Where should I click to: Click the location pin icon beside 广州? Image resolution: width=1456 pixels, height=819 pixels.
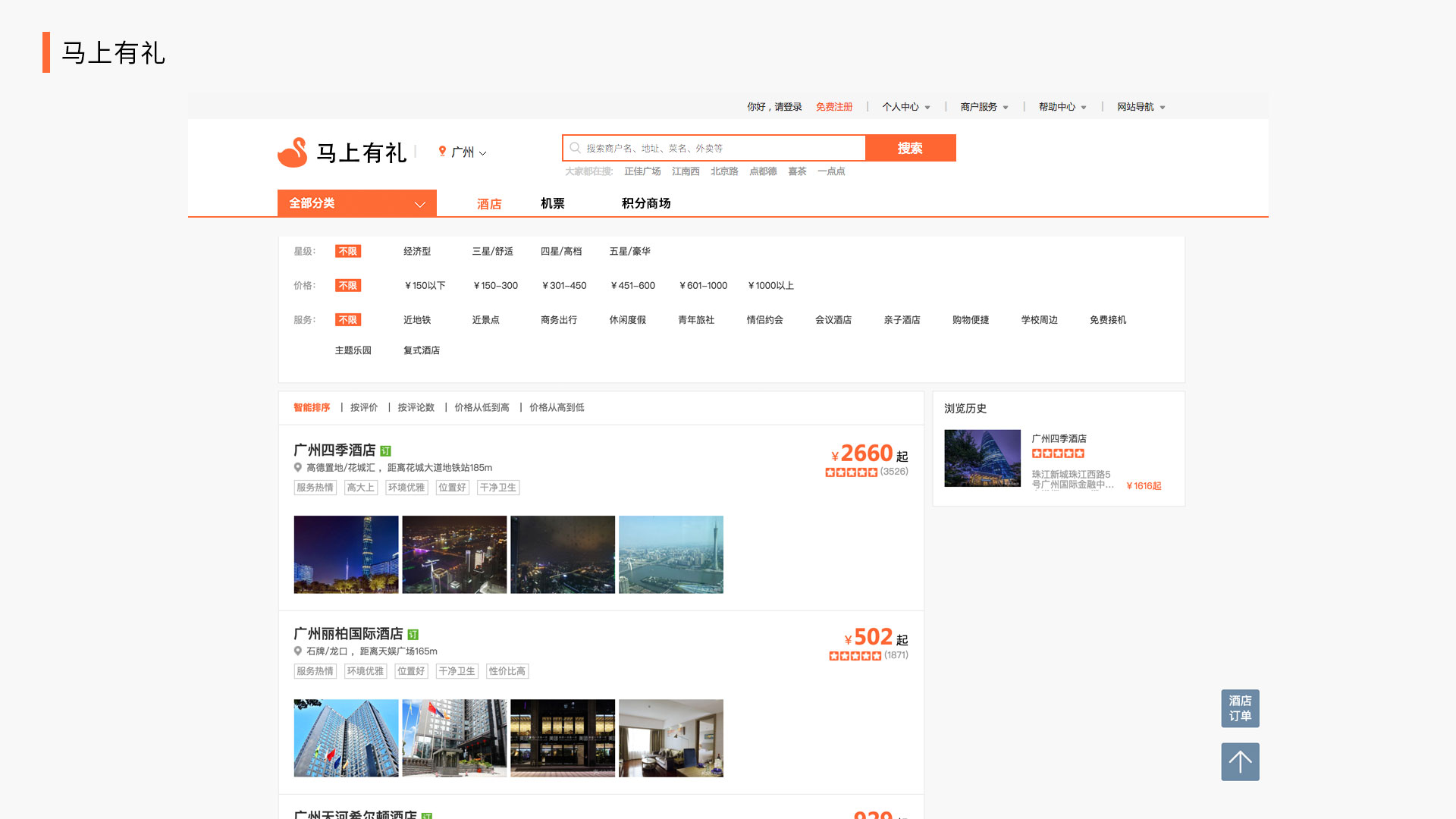pyautogui.click(x=442, y=152)
